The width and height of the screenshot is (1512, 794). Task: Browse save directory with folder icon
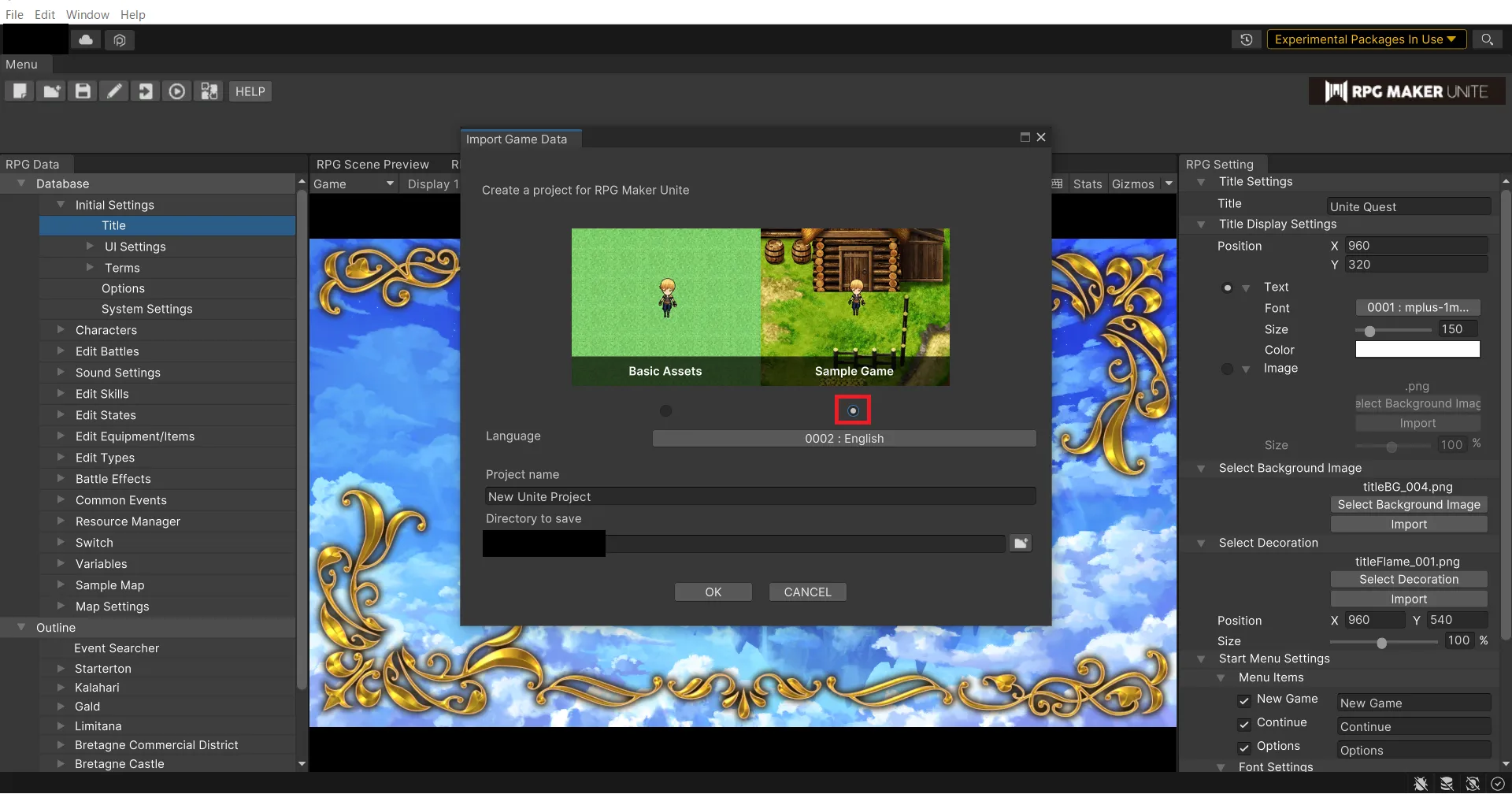click(x=1021, y=544)
